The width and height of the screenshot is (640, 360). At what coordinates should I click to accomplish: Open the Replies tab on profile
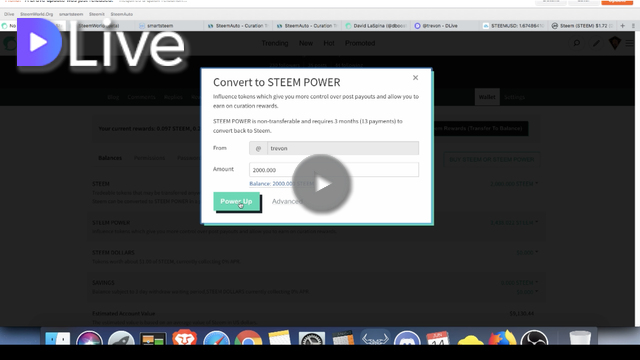tap(173, 97)
